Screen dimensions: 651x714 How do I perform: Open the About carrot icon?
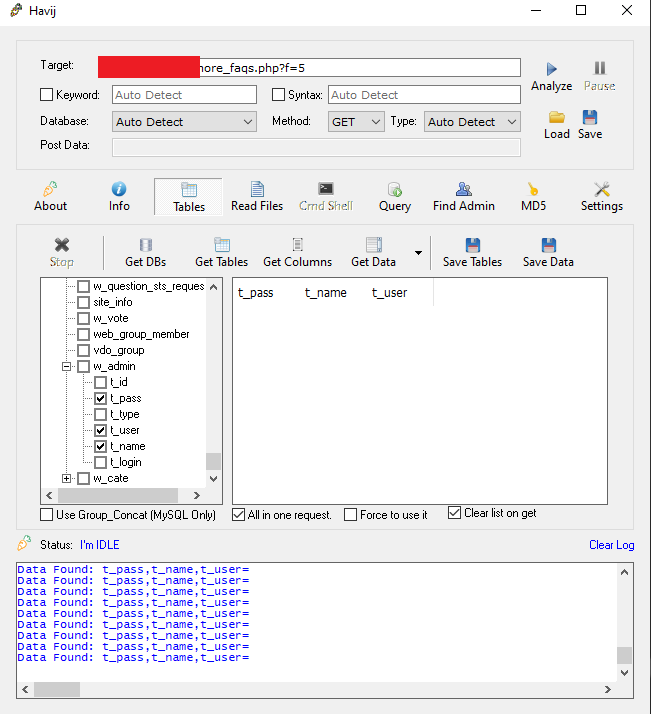click(50, 189)
